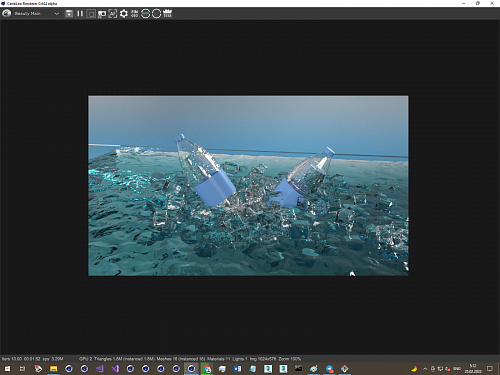Click the green-banded sphere icon
Screen dimensions: 500x375
(145, 14)
